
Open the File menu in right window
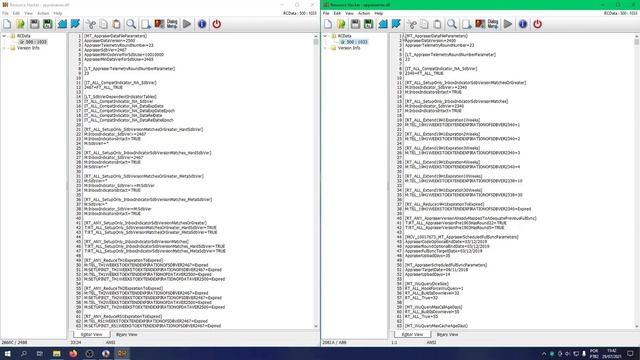(326, 13)
